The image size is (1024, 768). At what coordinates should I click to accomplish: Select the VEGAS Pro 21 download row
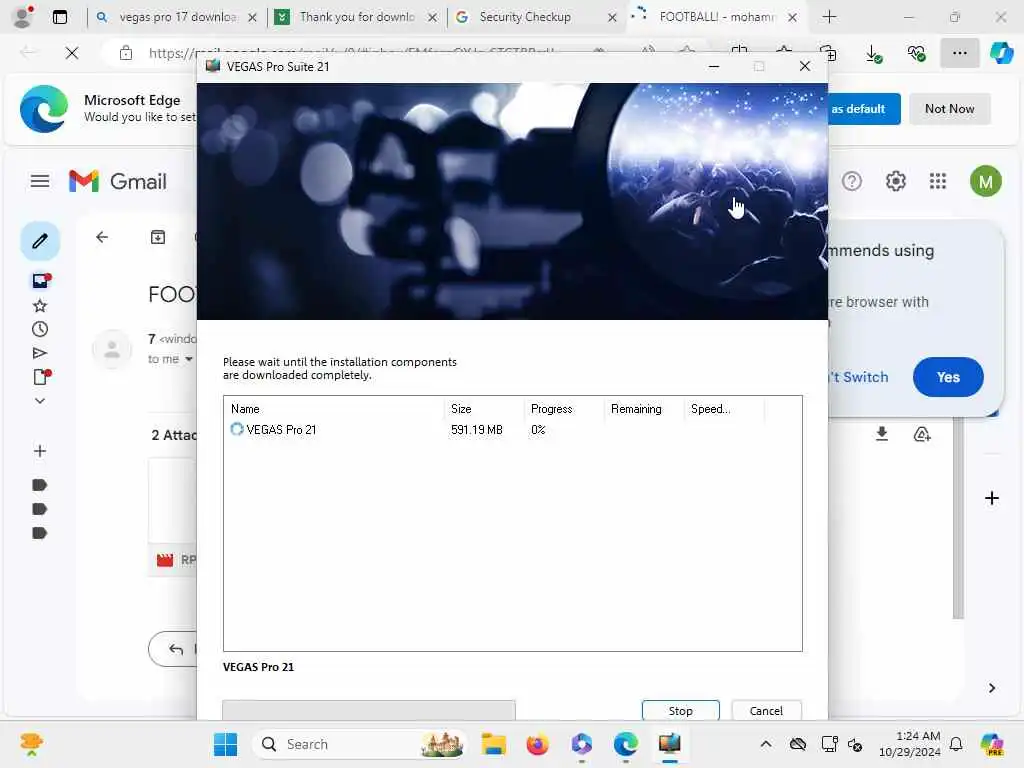(x=512, y=430)
